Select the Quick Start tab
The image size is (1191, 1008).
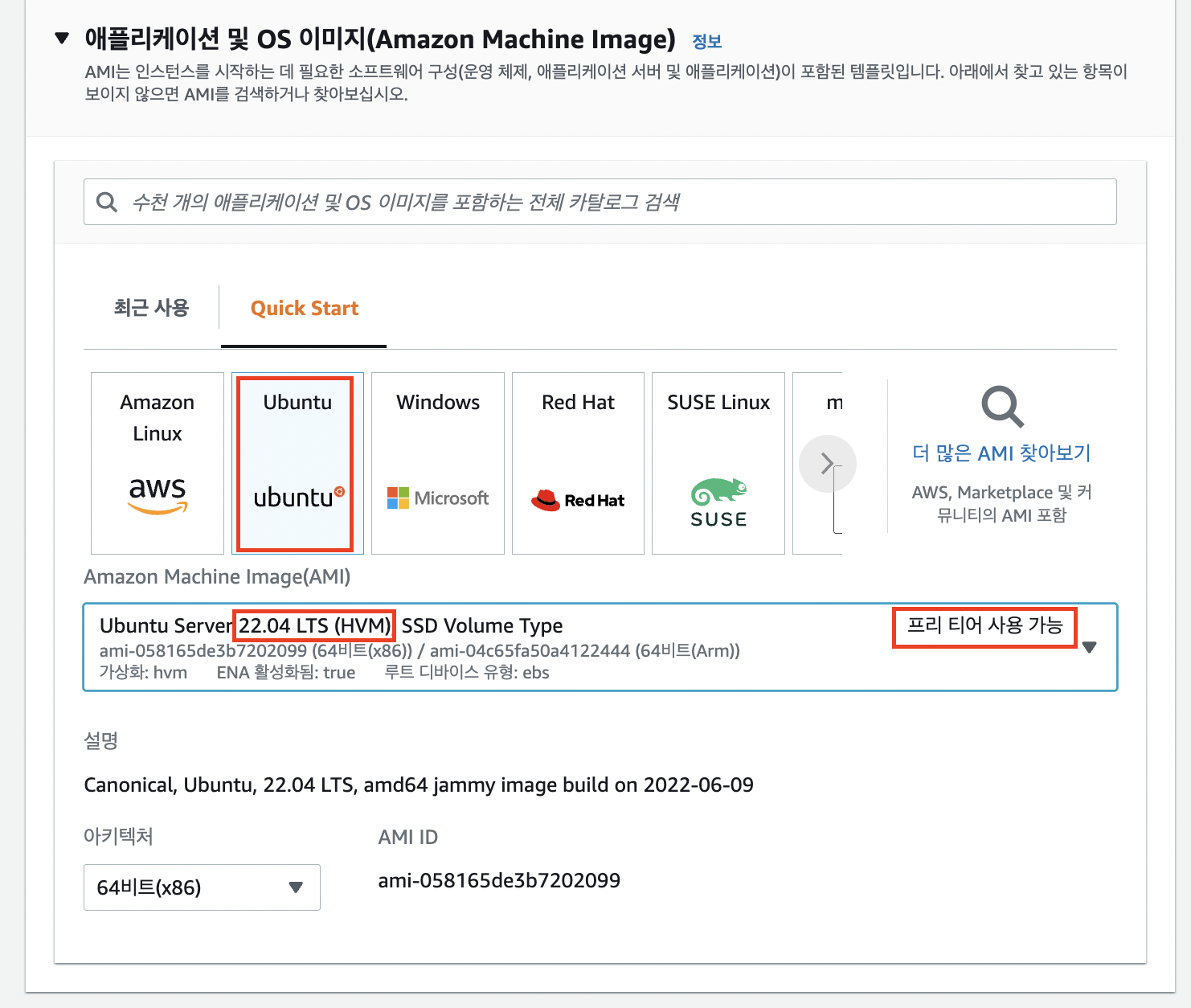305,308
